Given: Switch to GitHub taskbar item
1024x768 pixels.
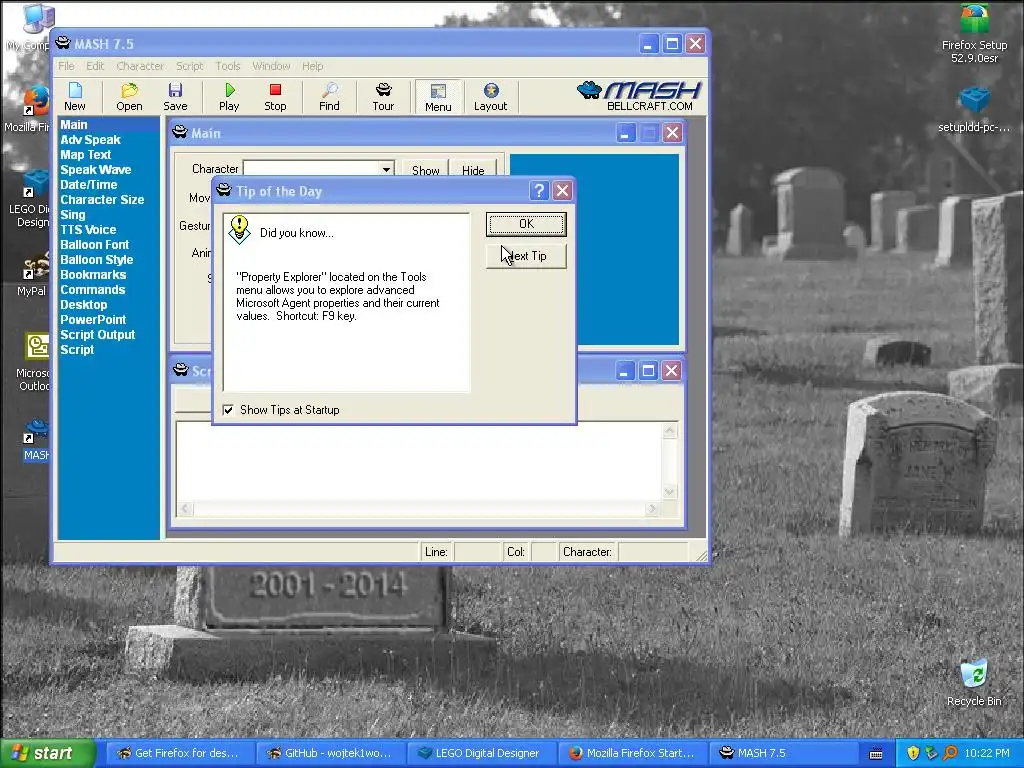Looking at the screenshot, I should (x=330, y=753).
